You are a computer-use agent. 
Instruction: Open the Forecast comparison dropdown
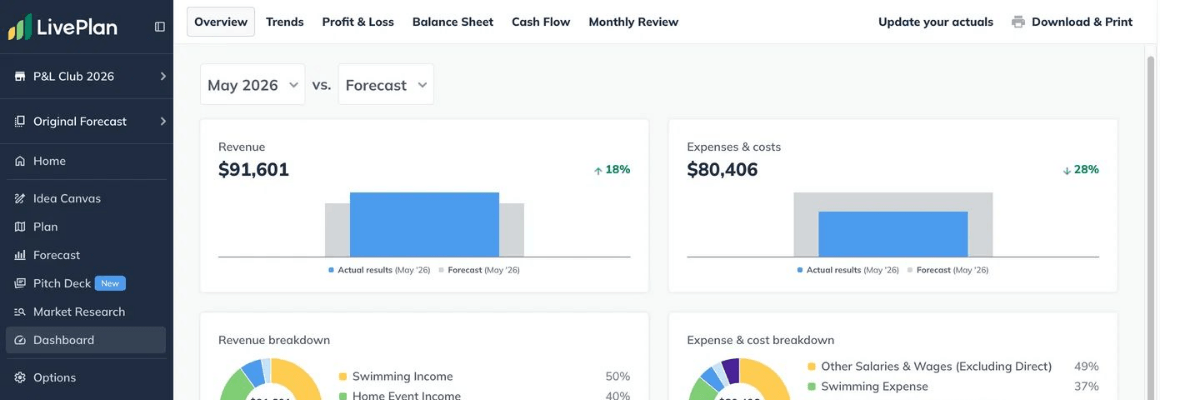(x=386, y=85)
